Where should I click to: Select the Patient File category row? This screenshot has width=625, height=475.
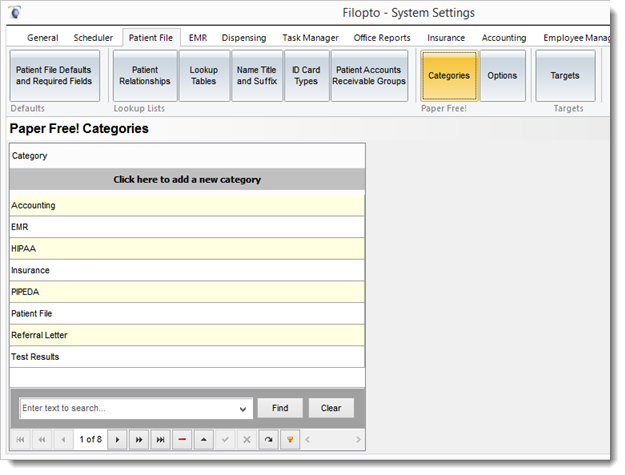point(187,314)
